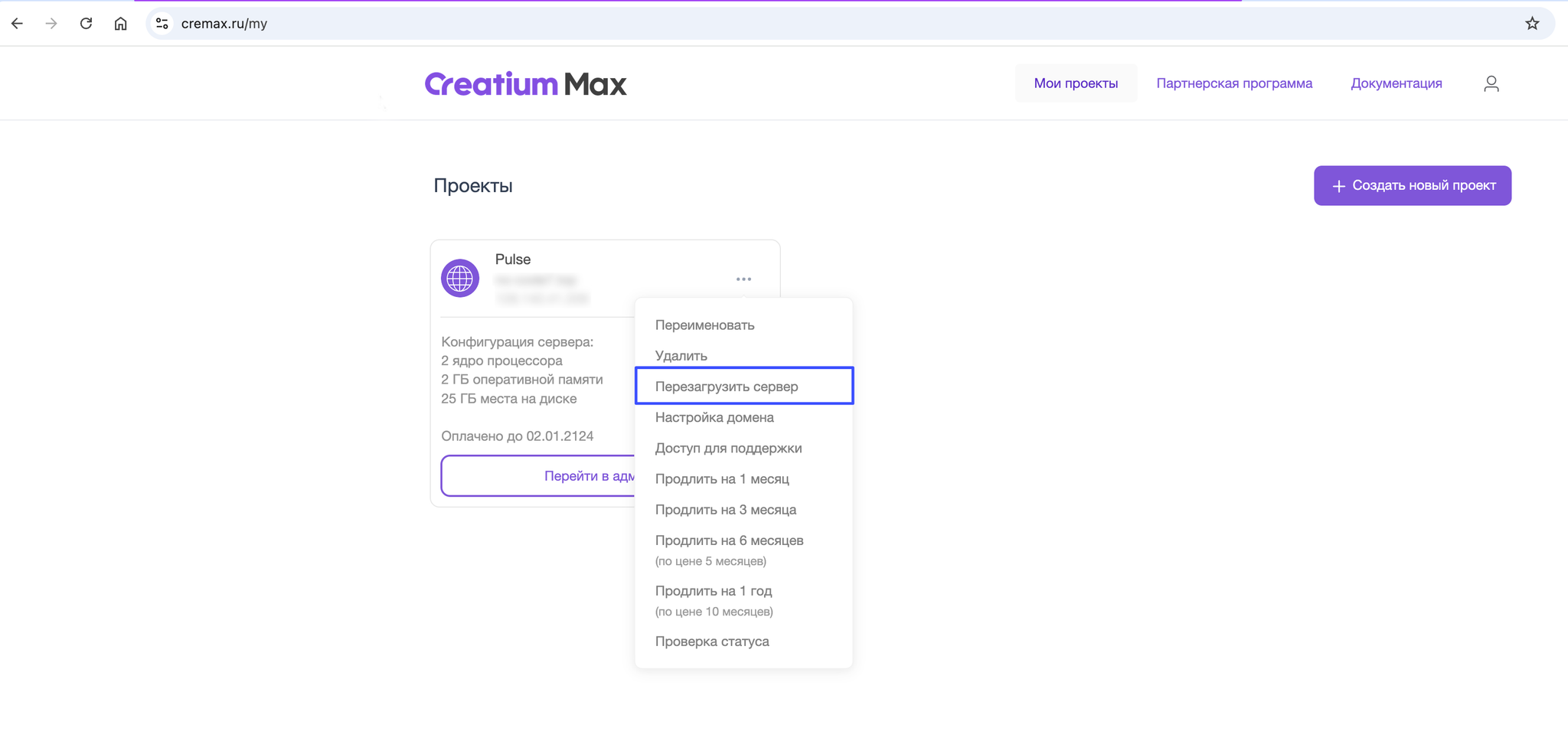Click the browser back arrow
This screenshot has width=1568, height=741.
[x=17, y=24]
